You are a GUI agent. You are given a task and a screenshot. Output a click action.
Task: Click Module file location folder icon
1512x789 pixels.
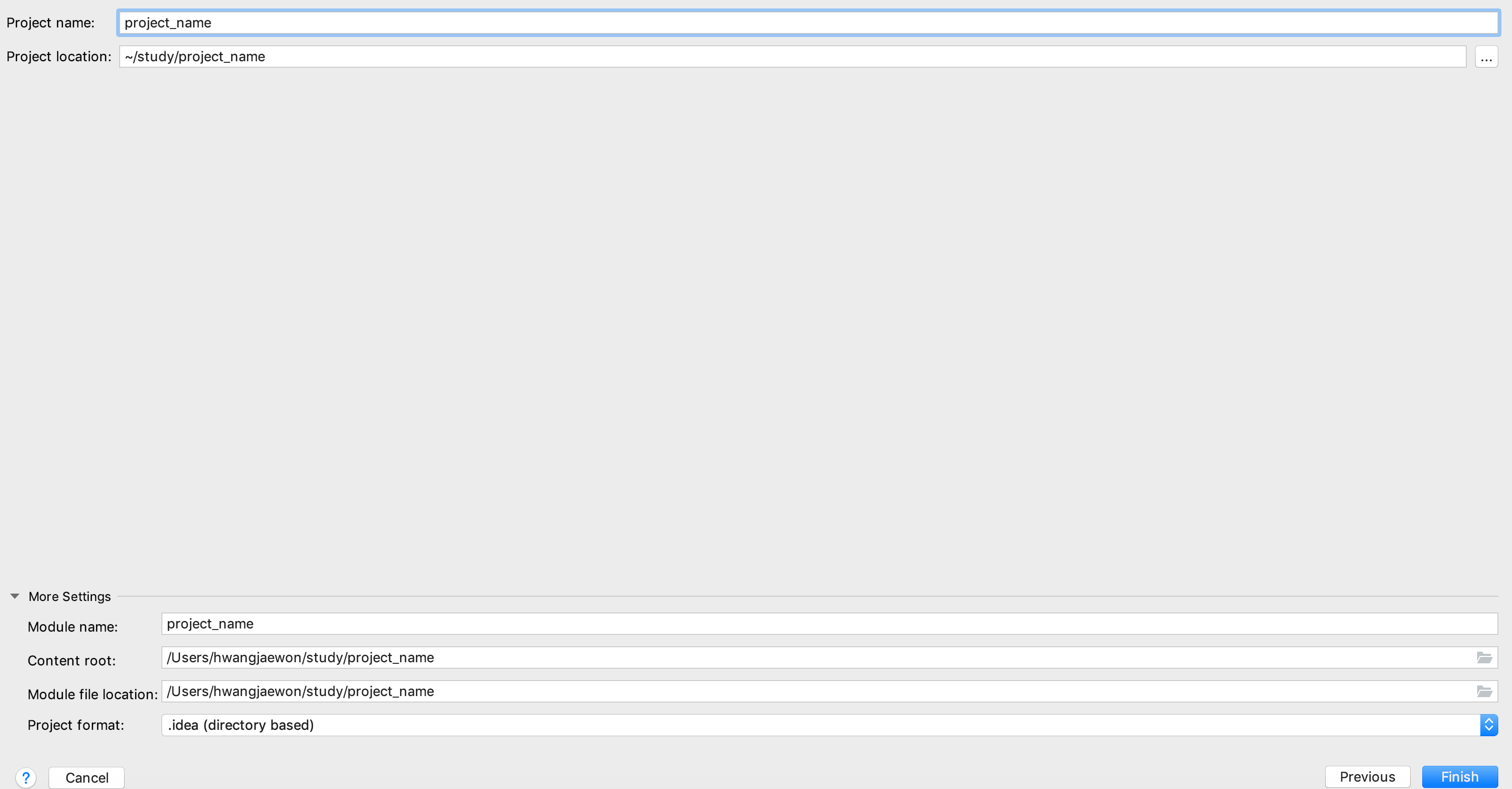[x=1484, y=691]
